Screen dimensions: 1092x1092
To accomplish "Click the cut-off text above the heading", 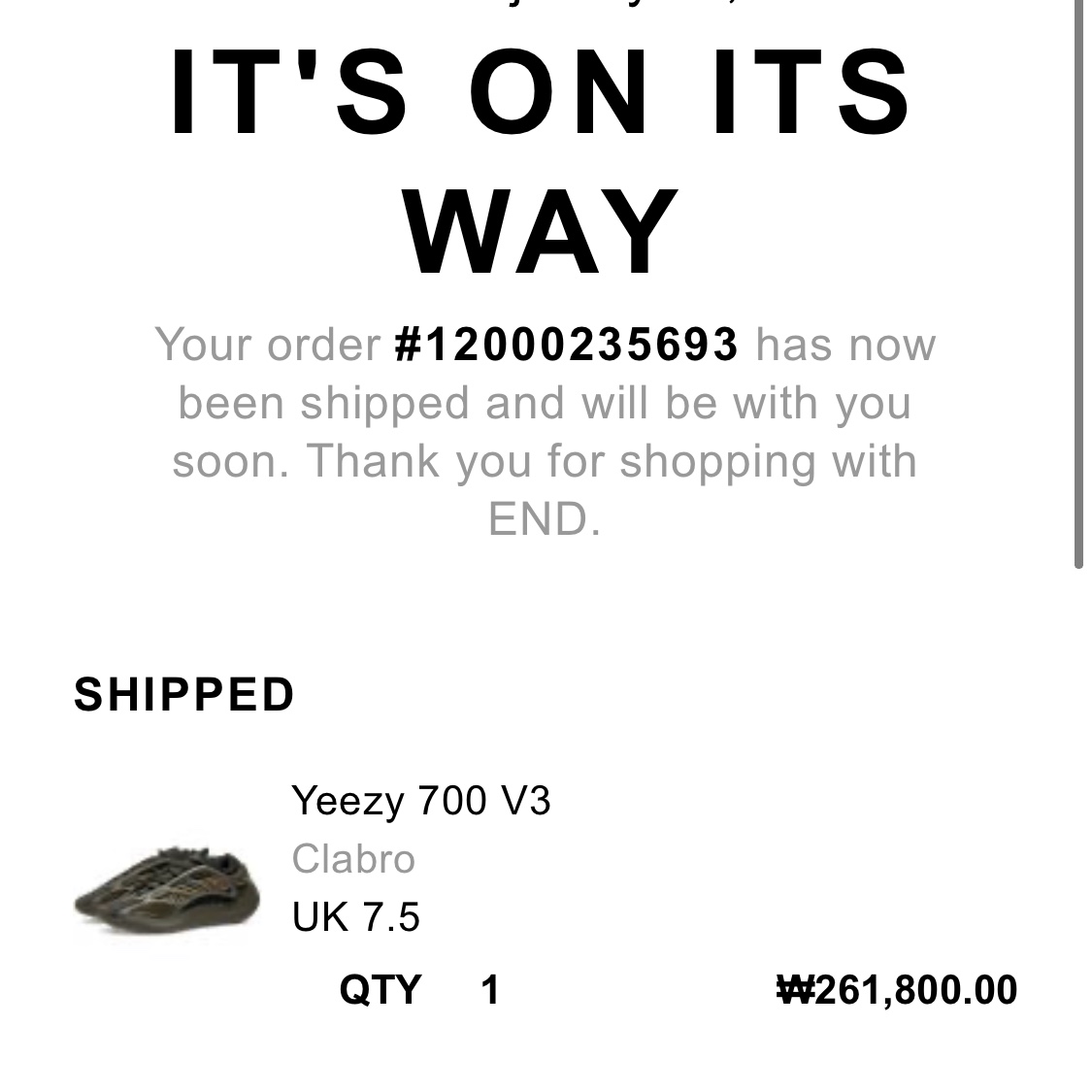I will click(544, 9).
